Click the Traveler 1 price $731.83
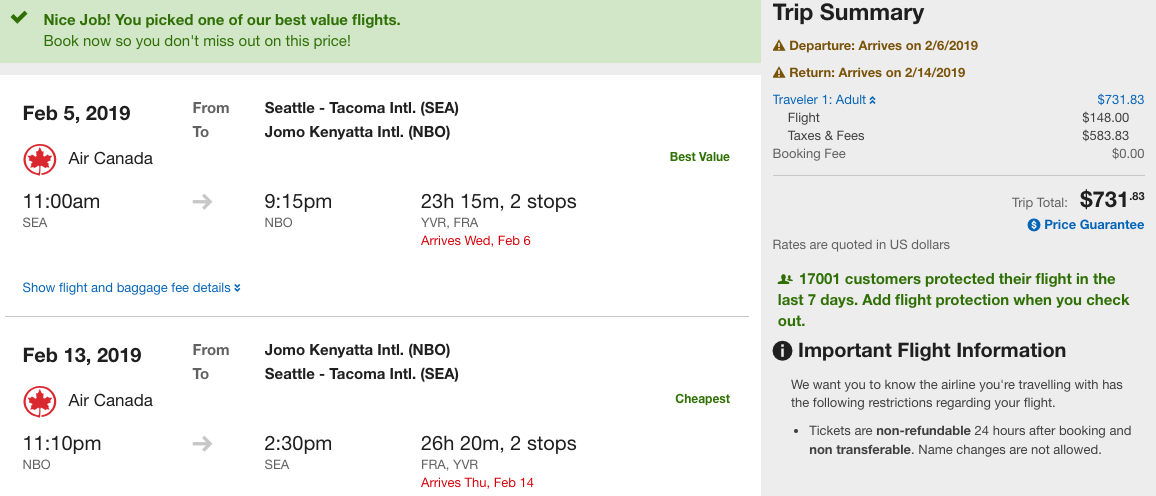Viewport: 1156px width, 496px height. [1121, 99]
